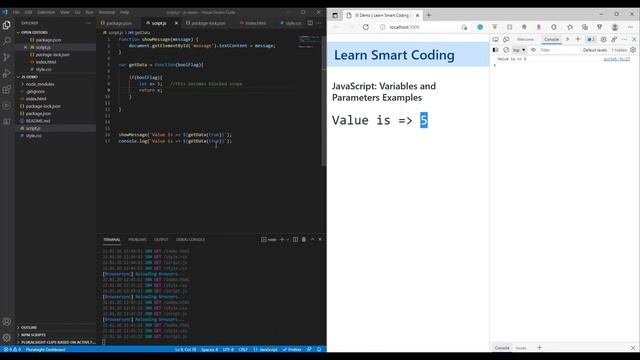This screenshot has width=640, height=360.
Task: Click the Prettier status bar item
Action: [292, 349]
